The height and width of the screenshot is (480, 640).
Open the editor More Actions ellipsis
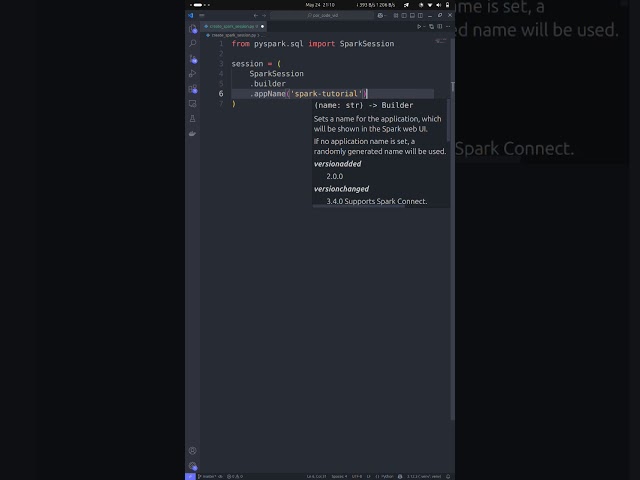tap(448, 27)
